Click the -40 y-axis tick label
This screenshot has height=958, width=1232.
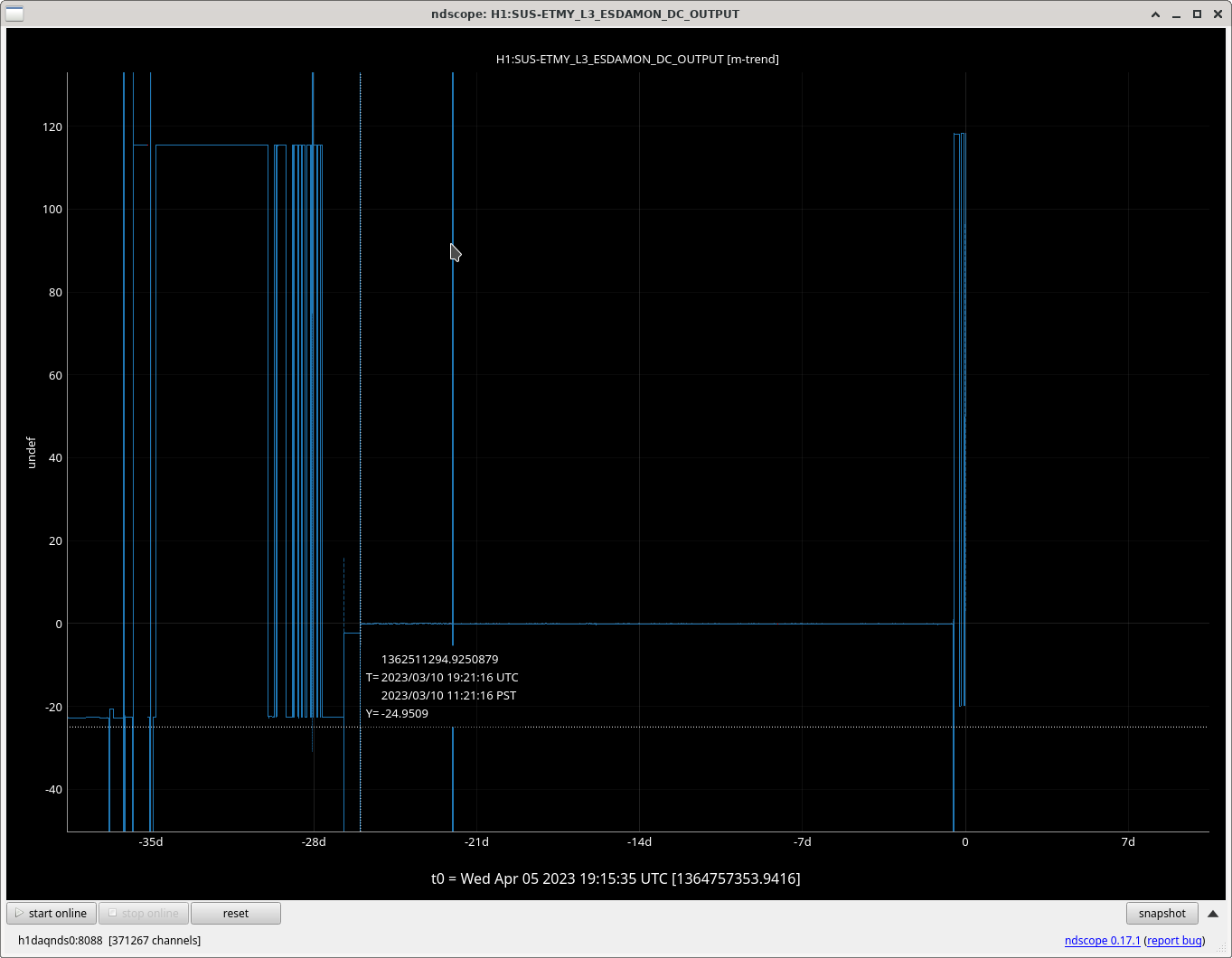(x=52, y=789)
